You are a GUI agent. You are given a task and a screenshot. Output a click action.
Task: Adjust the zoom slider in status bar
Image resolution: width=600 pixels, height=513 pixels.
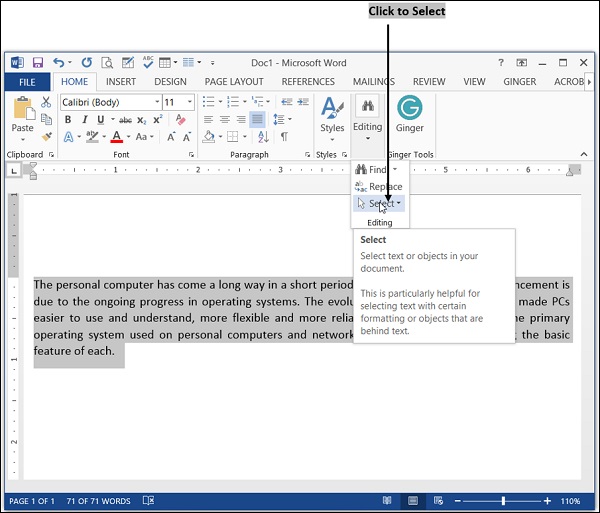coord(503,500)
